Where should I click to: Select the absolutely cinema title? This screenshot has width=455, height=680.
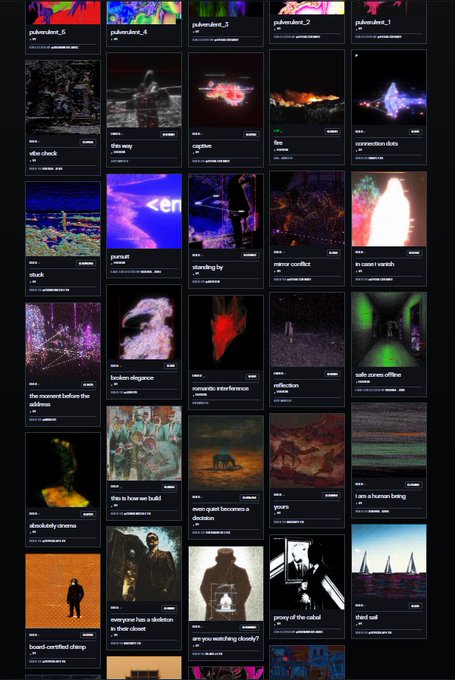click(52, 526)
